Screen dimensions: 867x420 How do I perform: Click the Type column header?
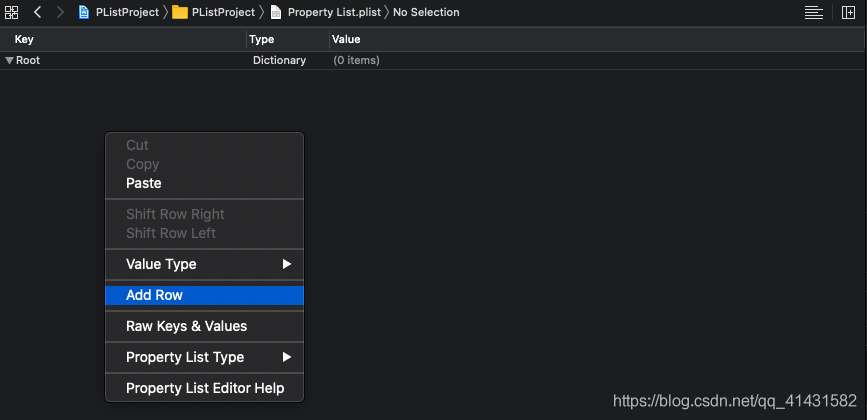[262, 39]
